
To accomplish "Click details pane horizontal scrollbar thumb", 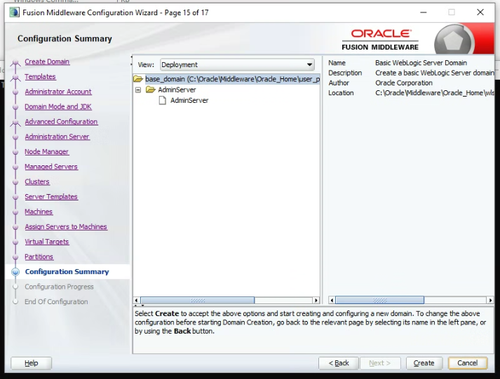I will (x=380, y=300).
